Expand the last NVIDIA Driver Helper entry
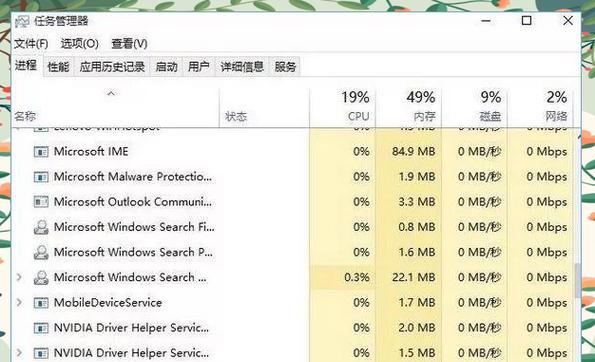Viewport: 595px width, 362px height. pos(19,353)
